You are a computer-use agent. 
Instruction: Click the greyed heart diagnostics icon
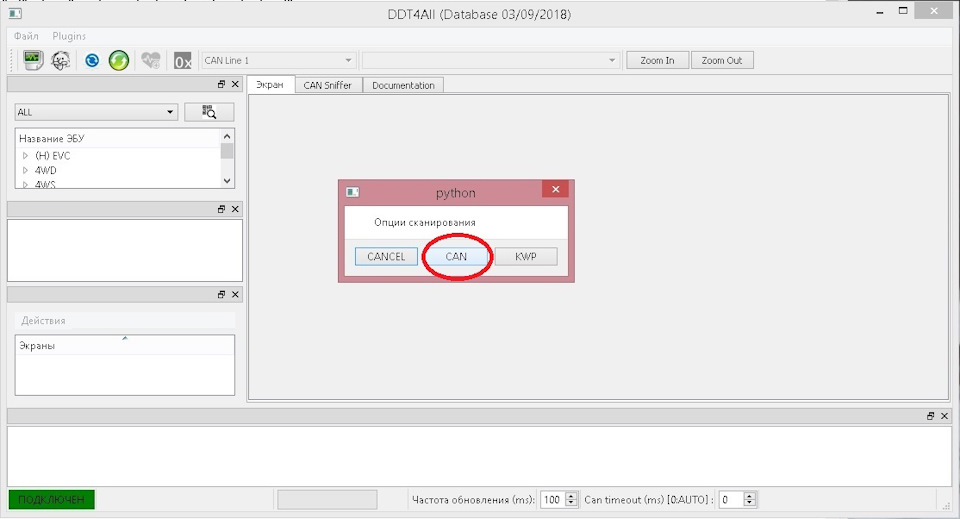[151, 60]
